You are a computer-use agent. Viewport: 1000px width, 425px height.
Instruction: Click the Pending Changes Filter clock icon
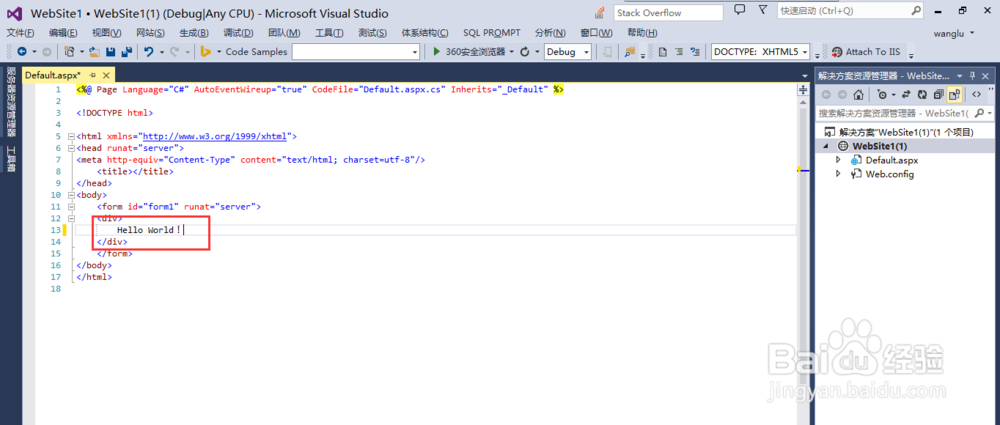pyautogui.click(x=881, y=95)
